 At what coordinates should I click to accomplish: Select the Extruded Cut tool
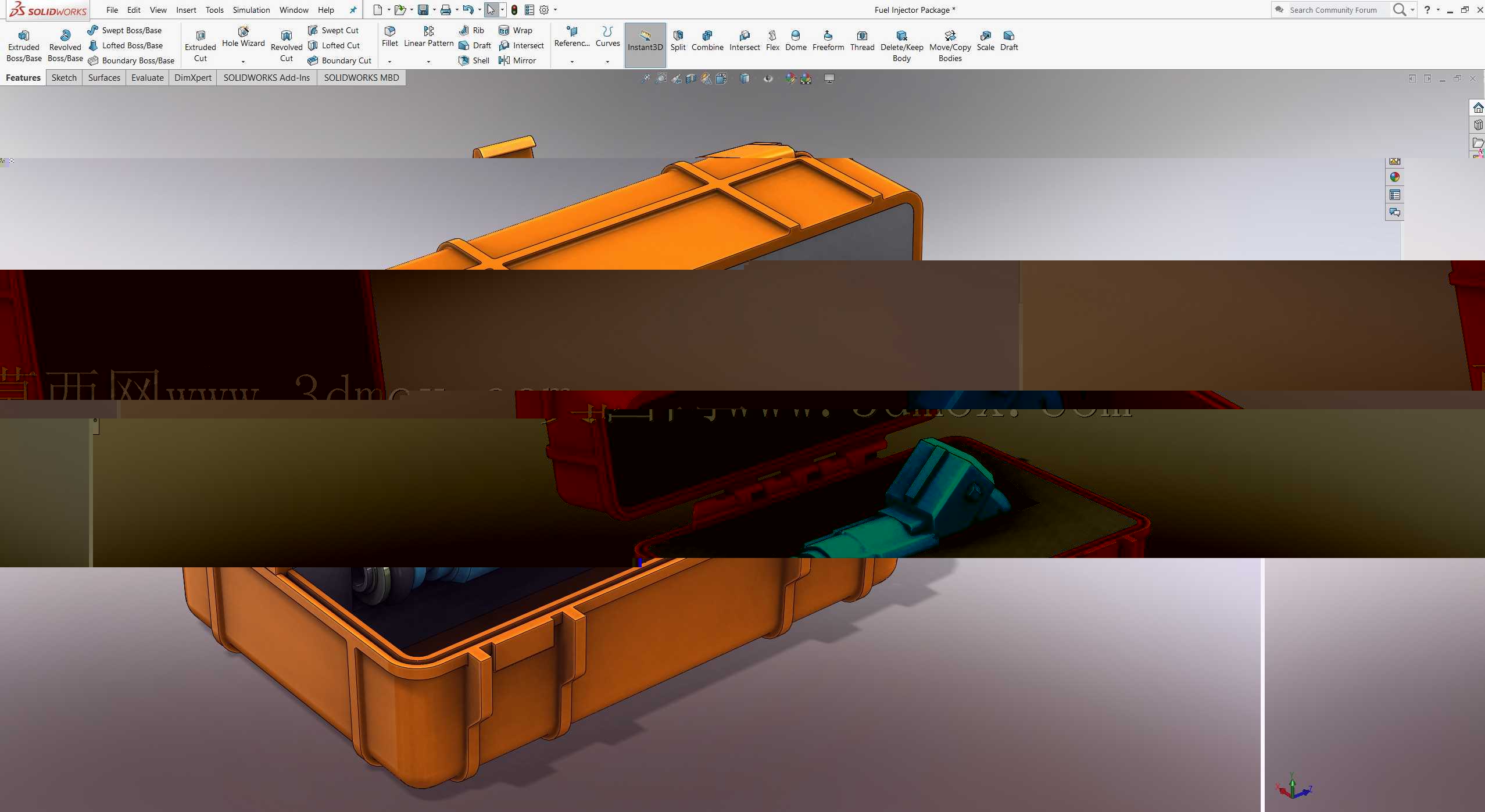click(x=201, y=45)
